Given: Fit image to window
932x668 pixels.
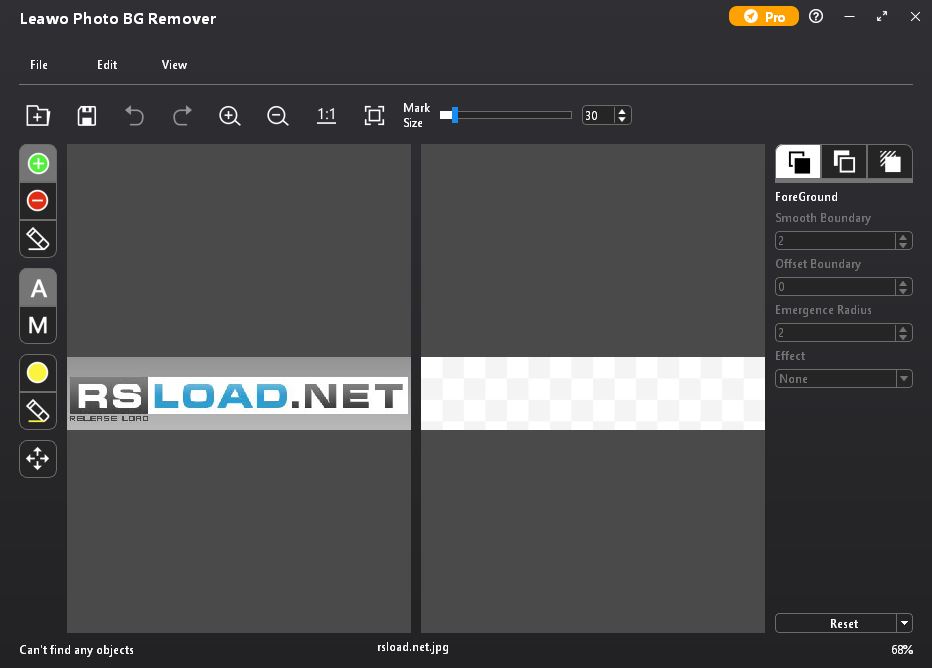Looking at the screenshot, I should pyautogui.click(x=374, y=115).
